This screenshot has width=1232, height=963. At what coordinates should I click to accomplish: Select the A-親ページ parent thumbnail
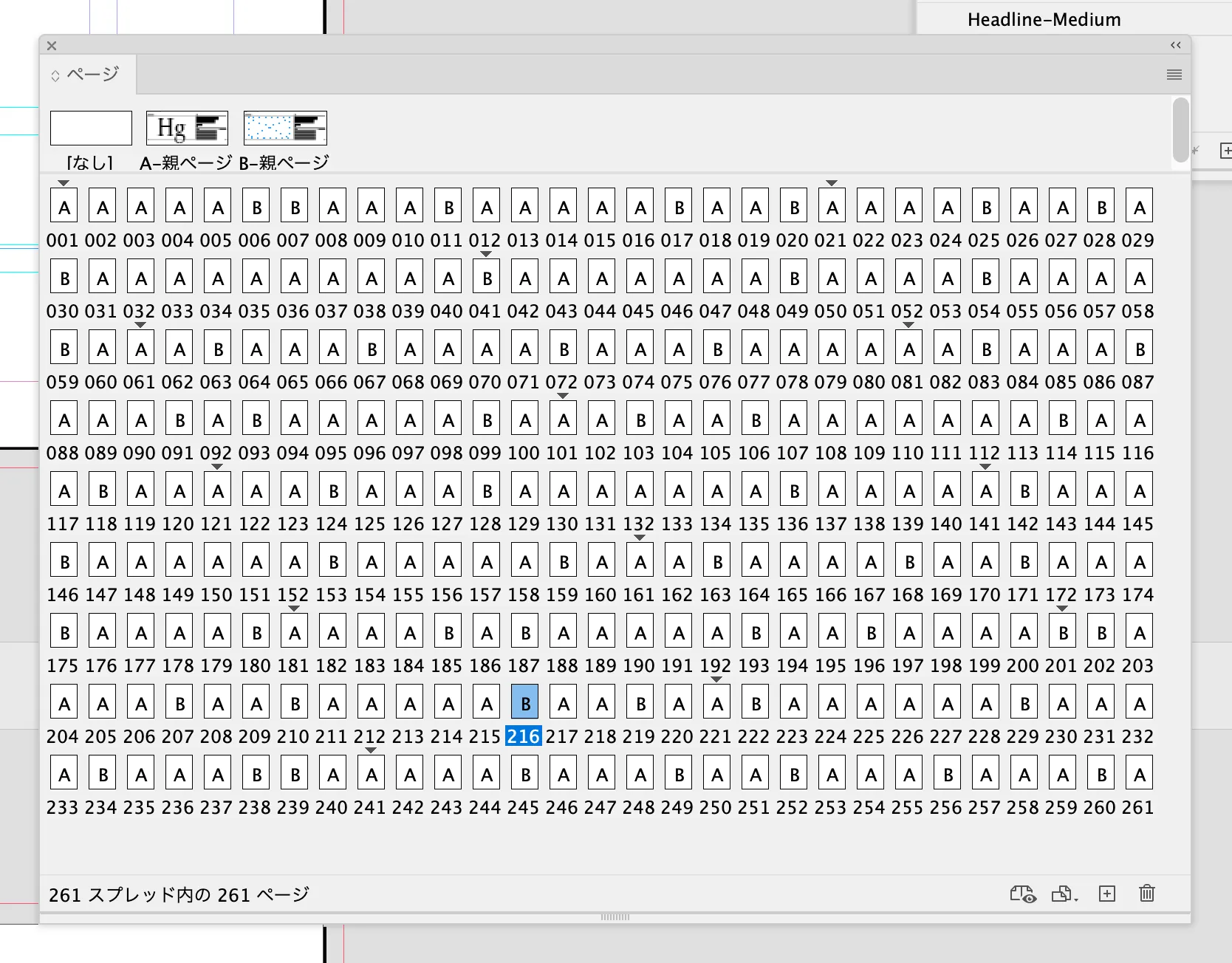(187, 128)
